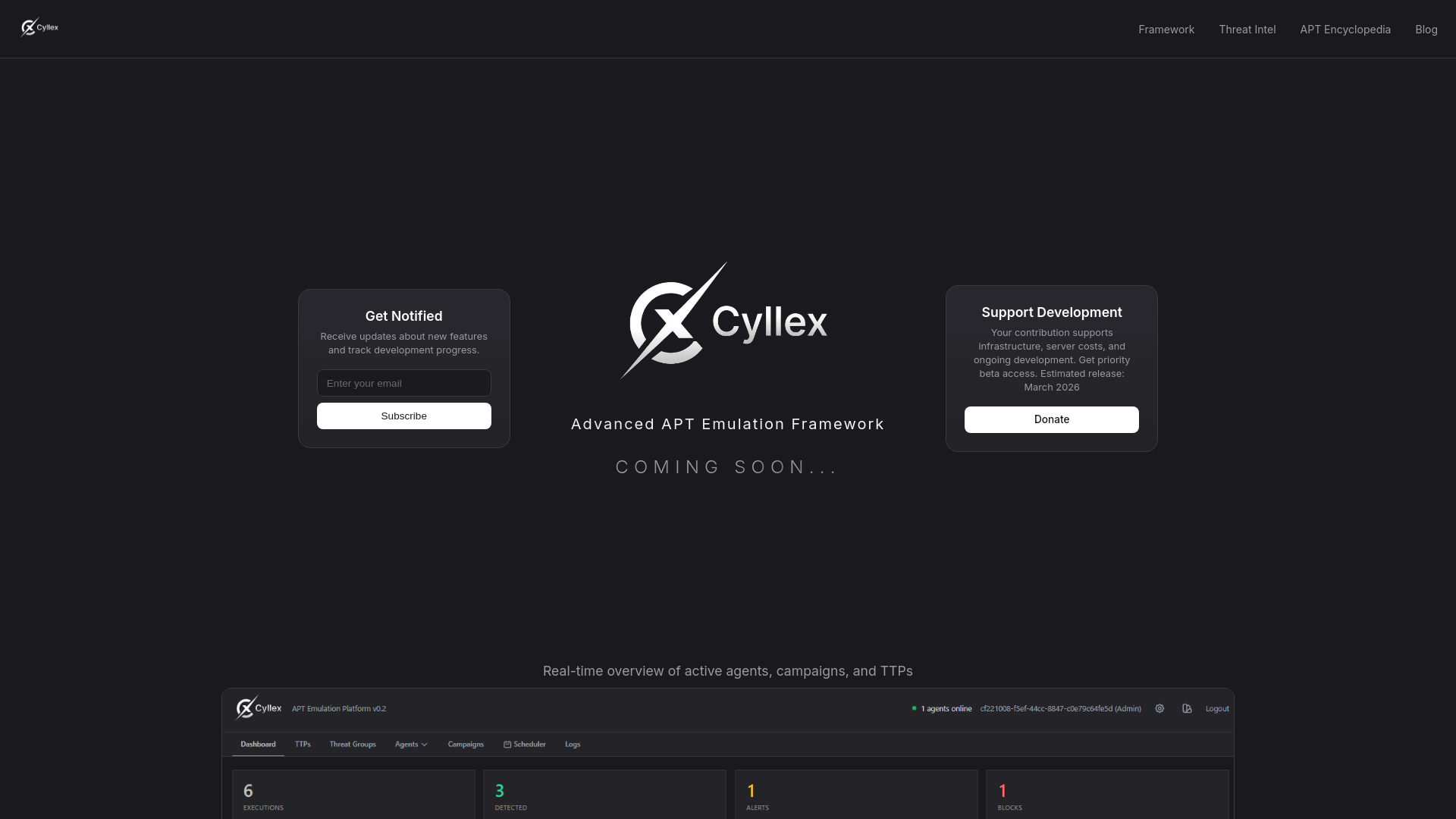Click the Donate button

click(1051, 419)
